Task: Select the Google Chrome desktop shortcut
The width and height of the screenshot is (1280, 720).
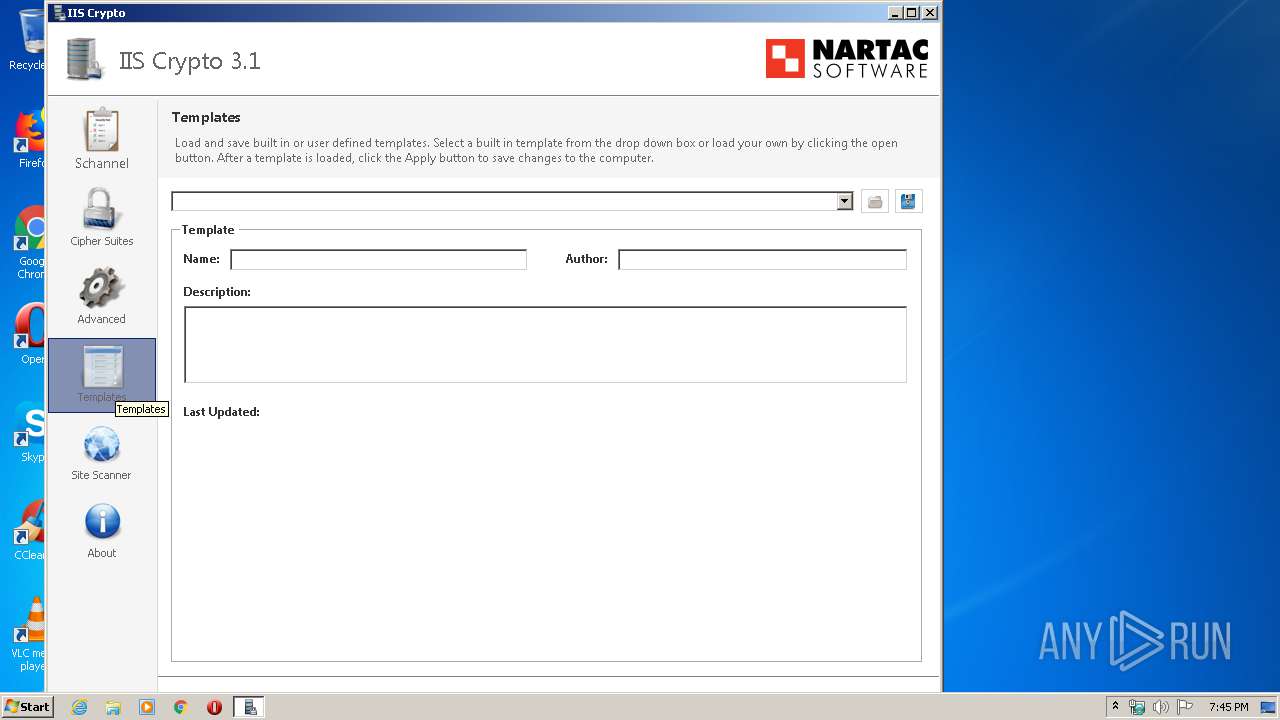Action: [x=30, y=243]
